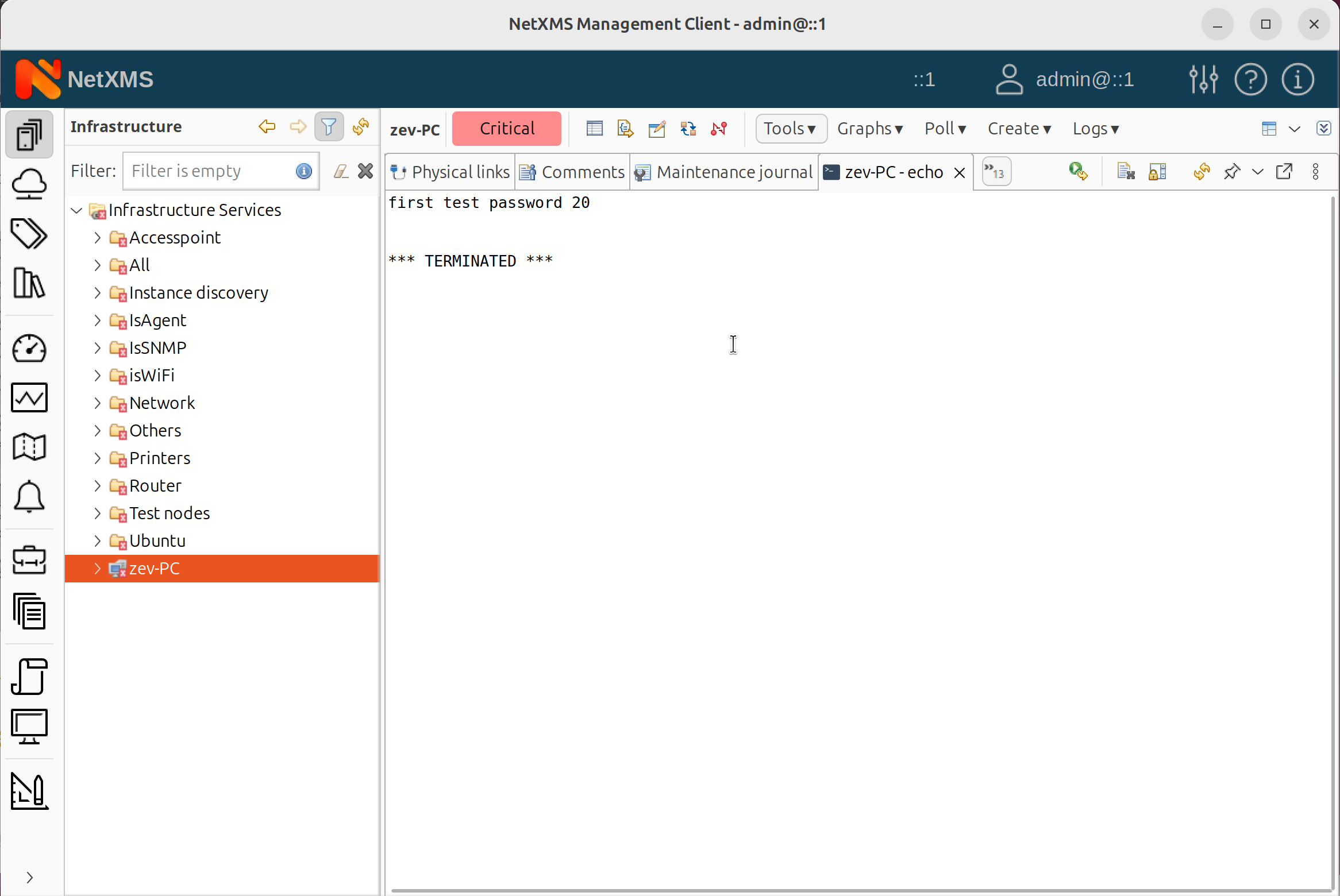Image resolution: width=1340 pixels, height=896 pixels.
Task: Open the Network cloud perspective icon
Action: tap(29, 184)
